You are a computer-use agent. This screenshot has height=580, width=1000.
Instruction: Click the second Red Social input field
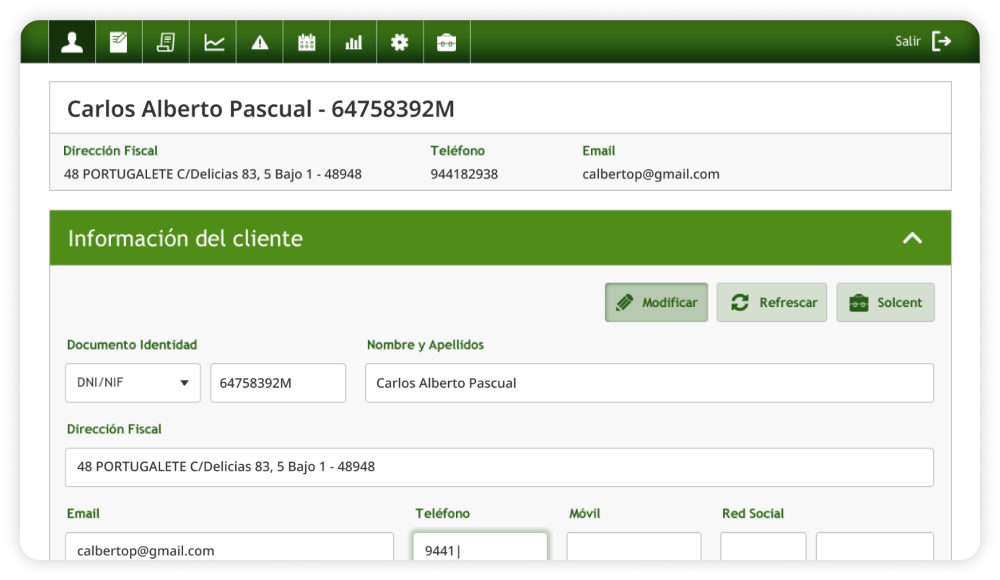tap(875, 547)
